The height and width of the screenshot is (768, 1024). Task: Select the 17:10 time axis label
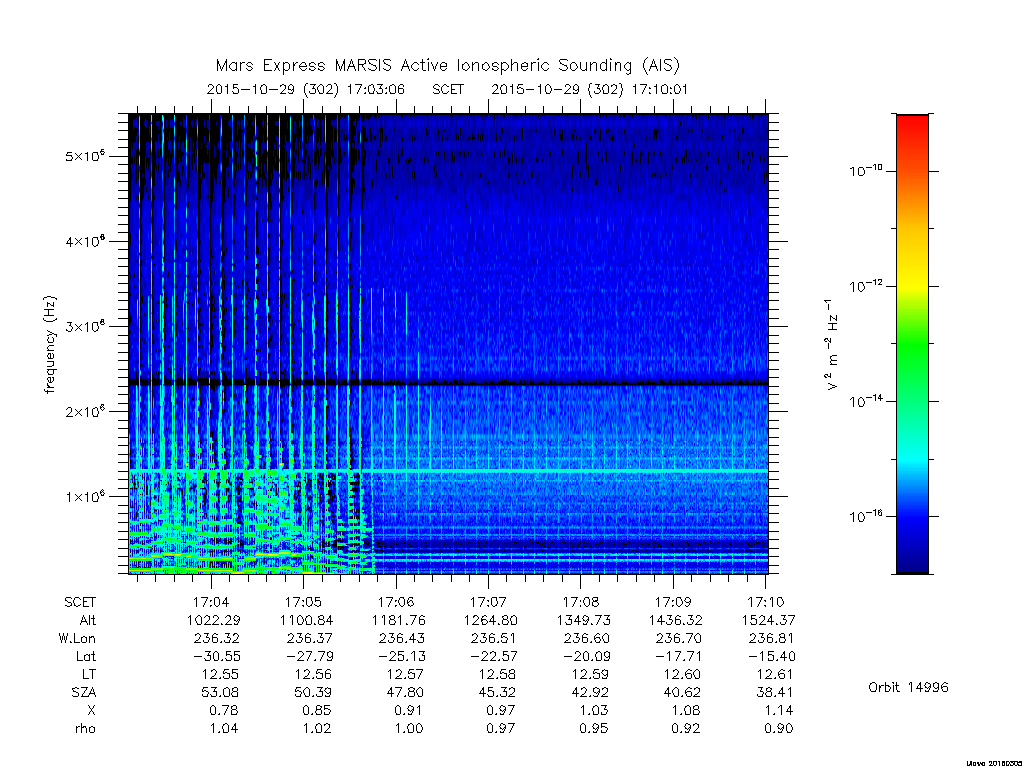point(765,602)
